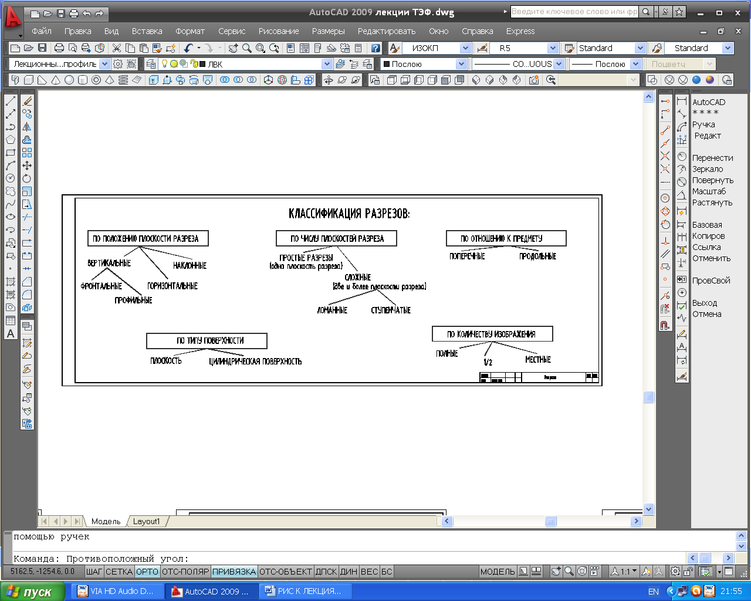Toggle ДПСК dynamic UCS

(326, 571)
